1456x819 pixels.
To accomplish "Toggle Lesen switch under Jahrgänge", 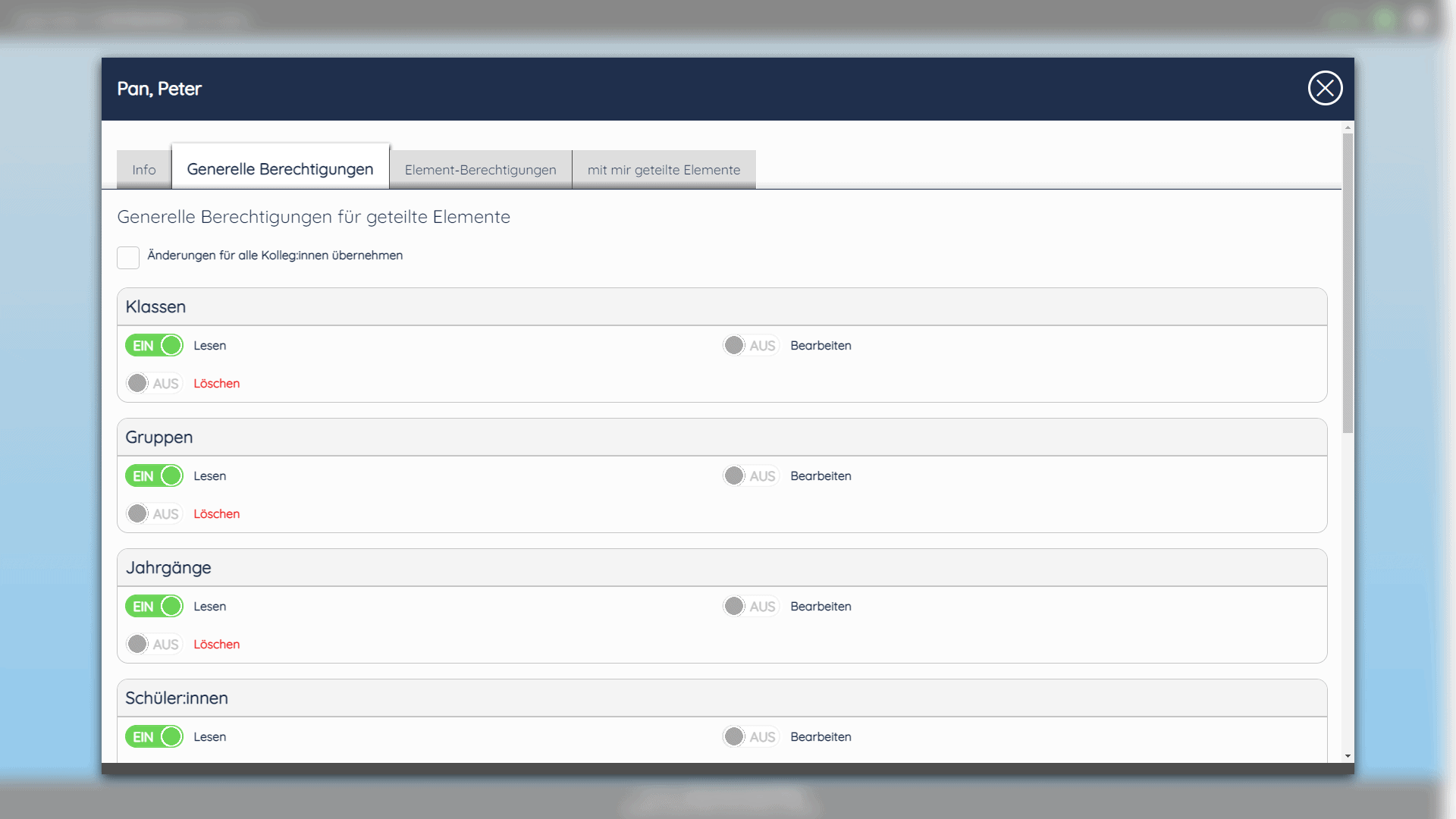I will pyautogui.click(x=154, y=606).
